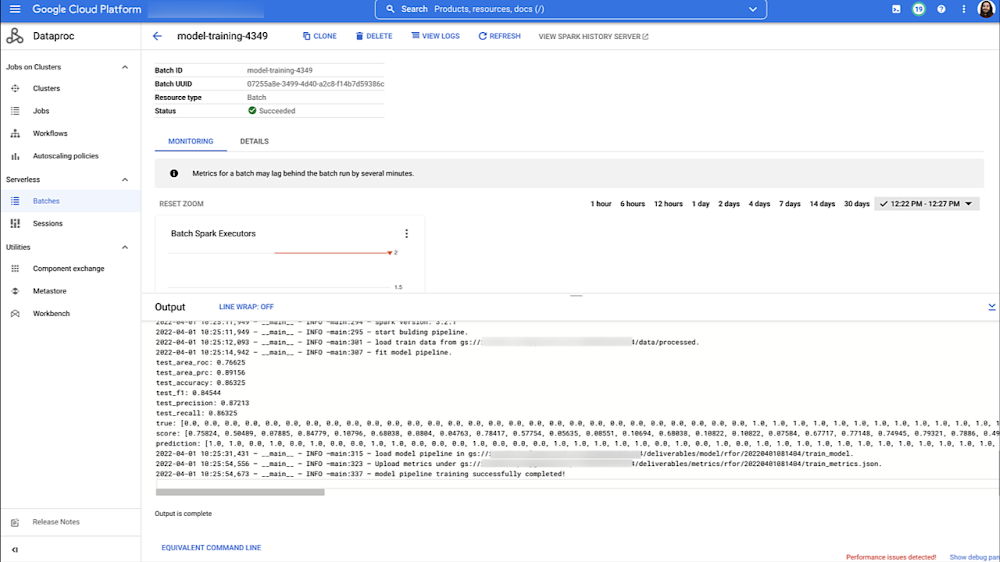Click the CLONE button
The height and width of the screenshot is (562, 1000).
(x=320, y=36)
